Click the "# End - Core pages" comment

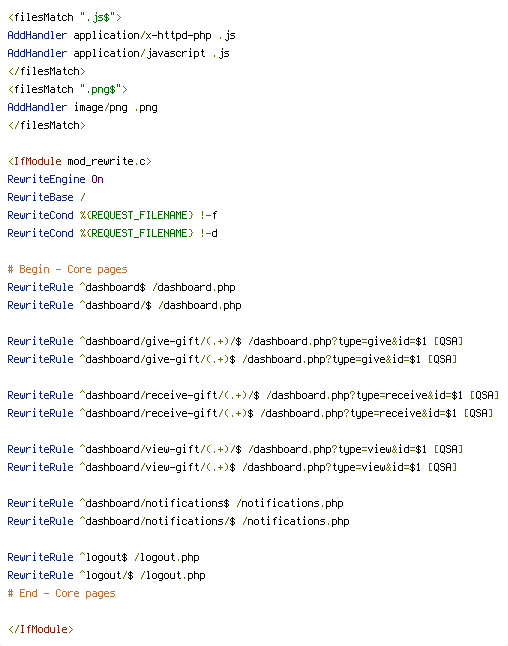[x=61, y=593]
